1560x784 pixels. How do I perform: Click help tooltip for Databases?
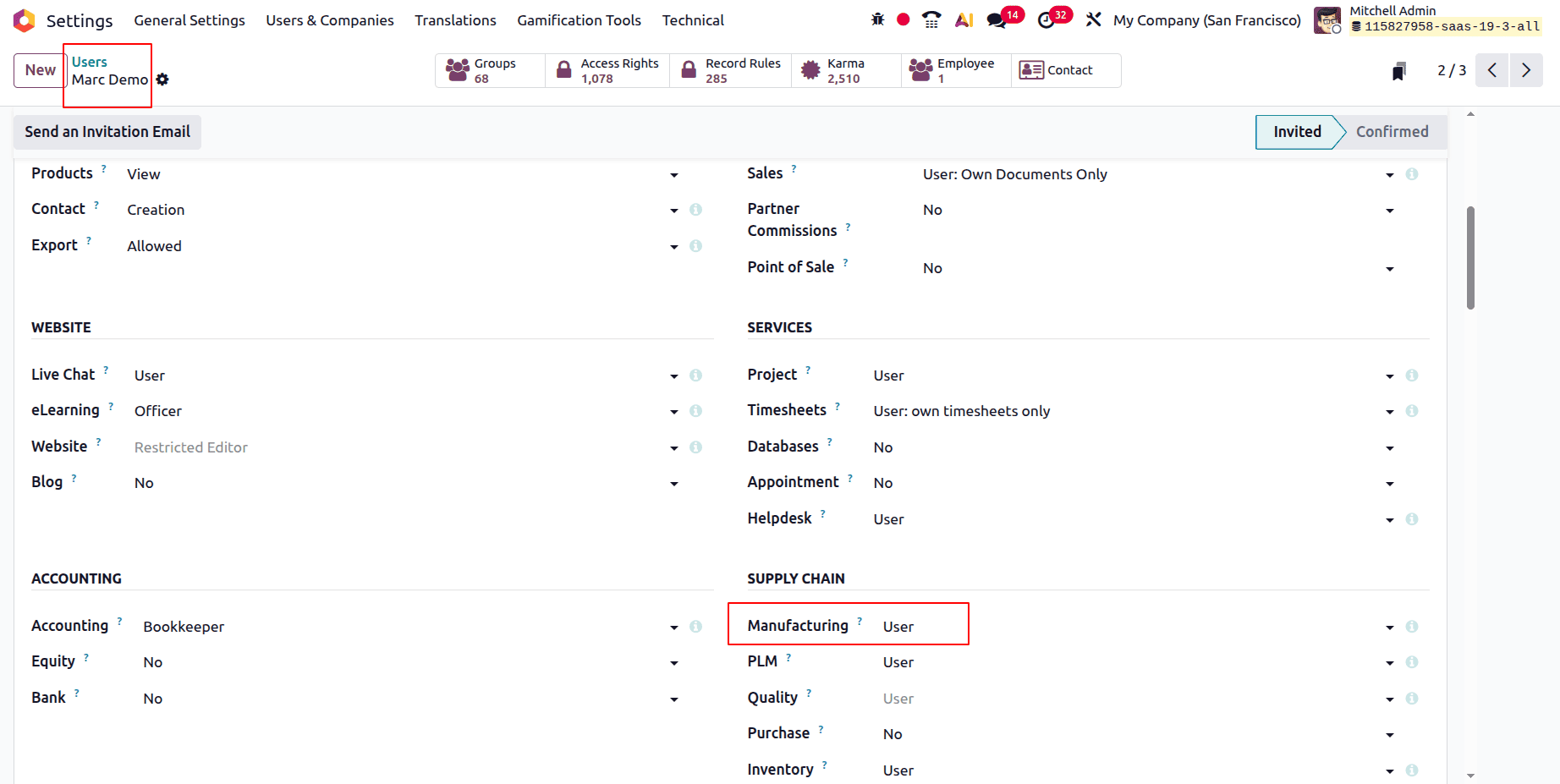pyautogui.click(x=830, y=441)
